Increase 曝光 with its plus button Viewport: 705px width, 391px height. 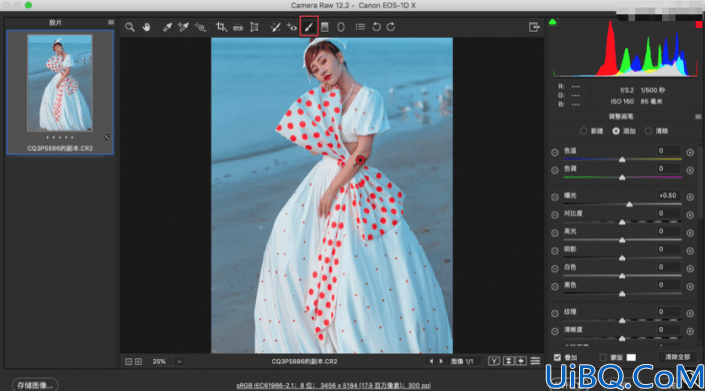pos(690,197)
